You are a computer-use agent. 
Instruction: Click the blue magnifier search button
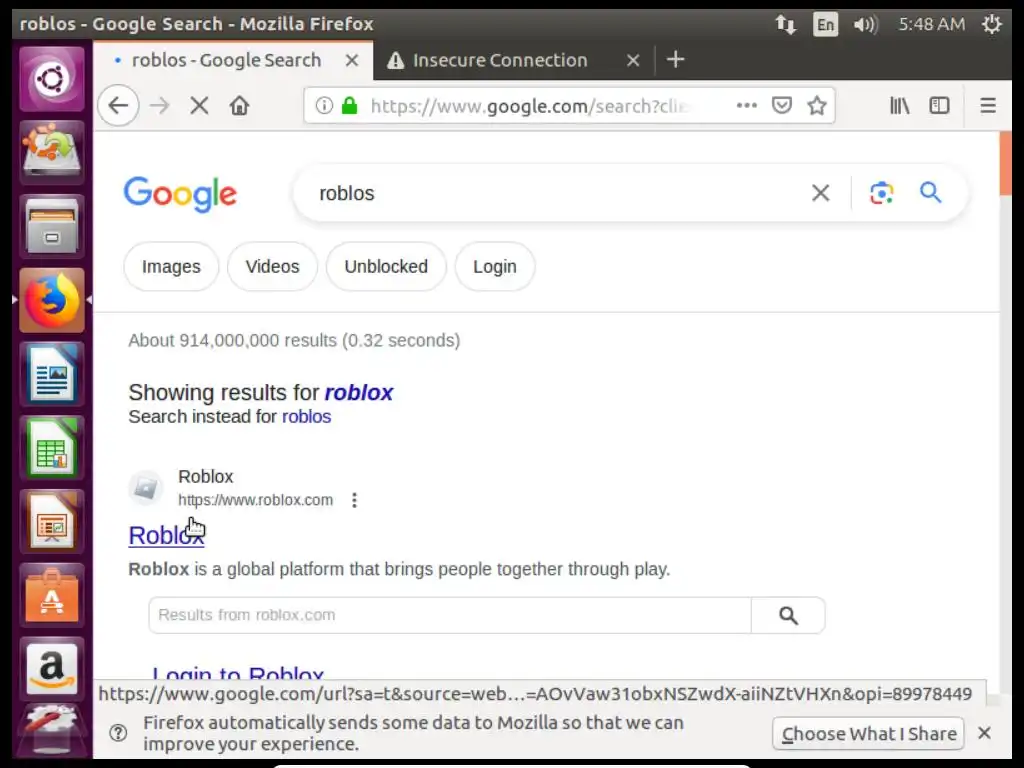pos(931,193)
